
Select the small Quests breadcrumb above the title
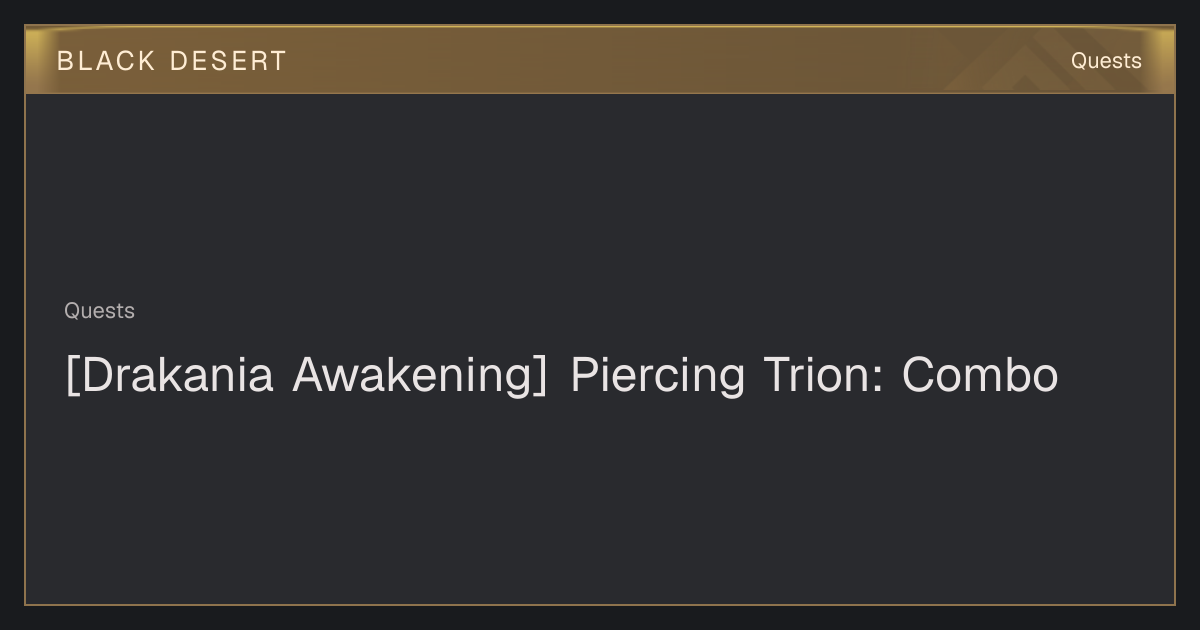click(99, 311)
